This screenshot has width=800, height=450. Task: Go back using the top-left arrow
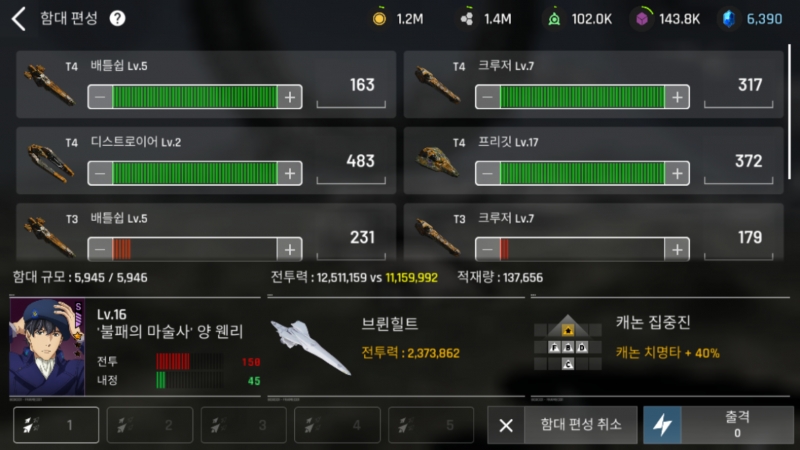[18, 19]
